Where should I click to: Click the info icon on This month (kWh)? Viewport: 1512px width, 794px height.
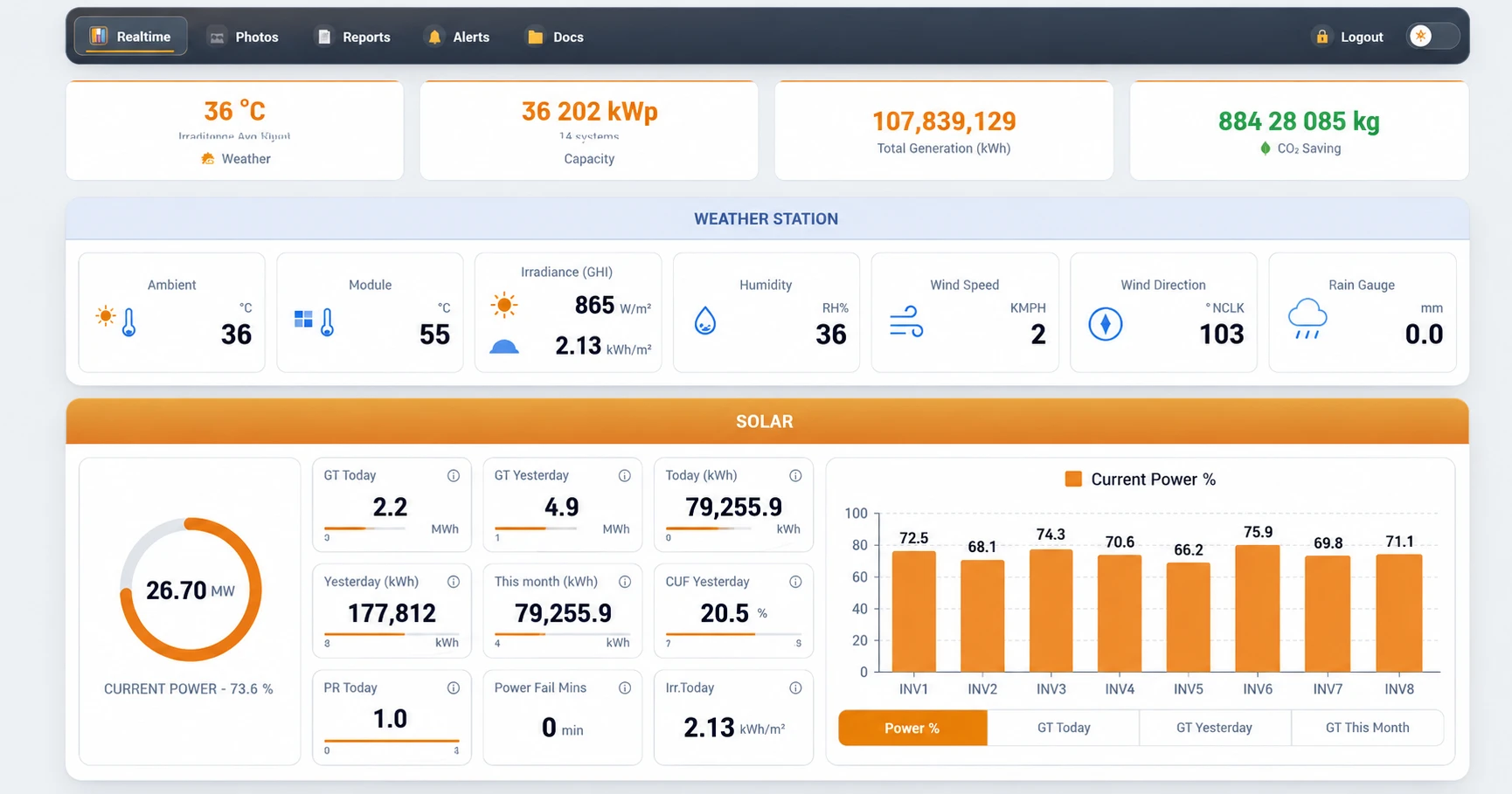point(625,582)
